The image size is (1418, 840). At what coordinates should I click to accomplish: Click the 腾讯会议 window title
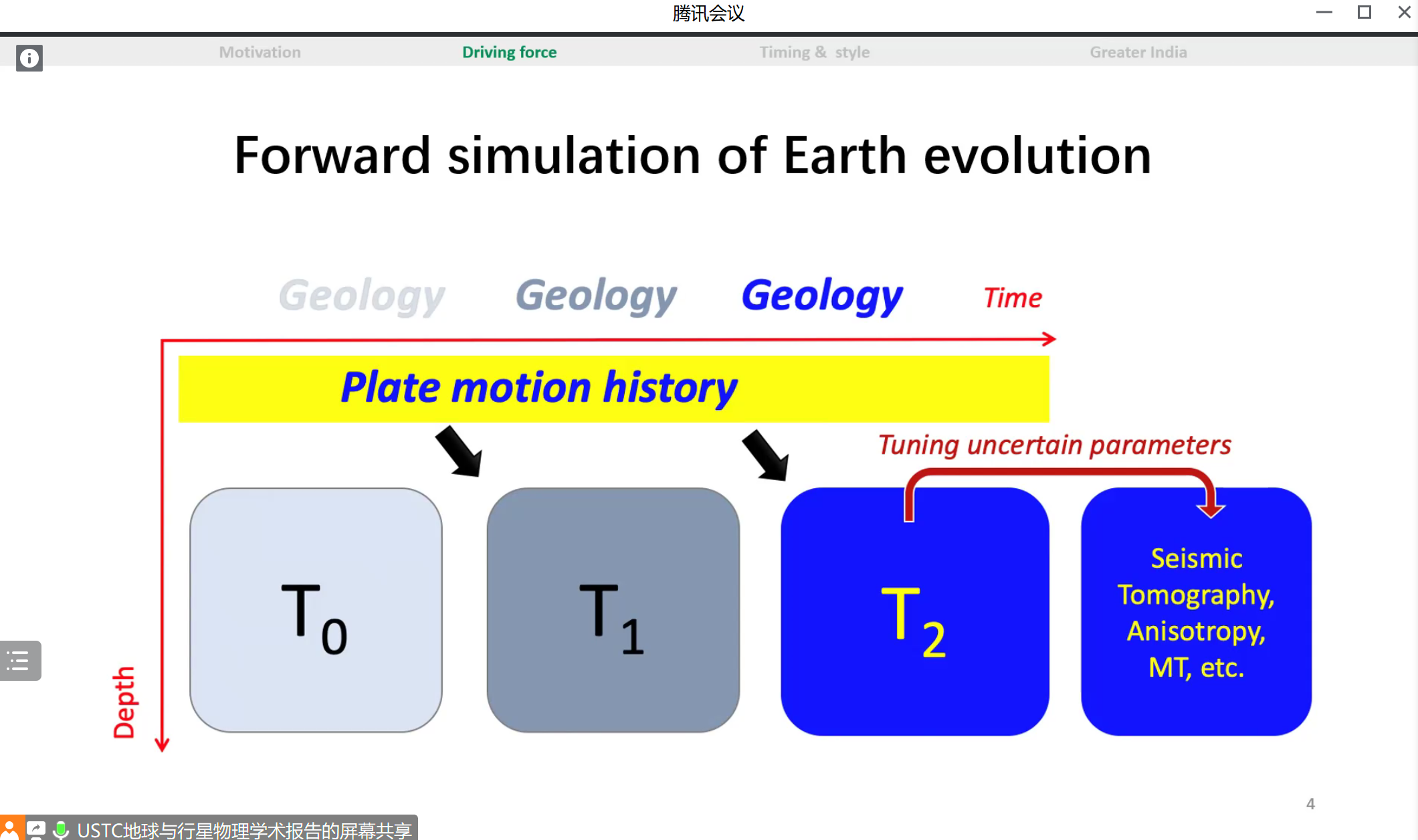click(x=708, y=13)
